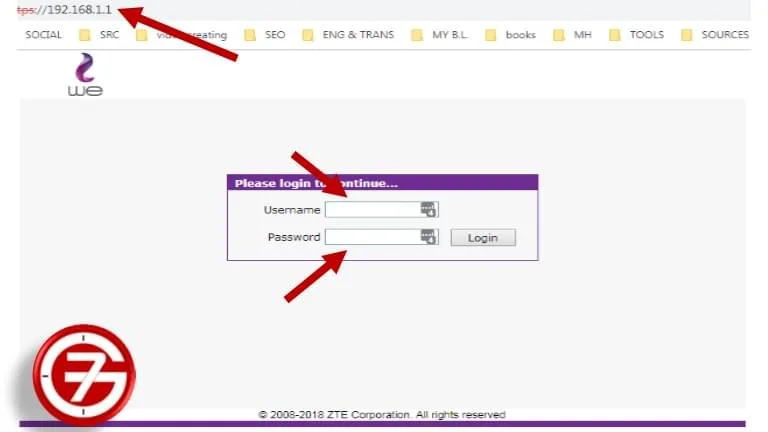
Task: Open the SOURCES bookmarks folder
Action: click(x=725, y=35)
